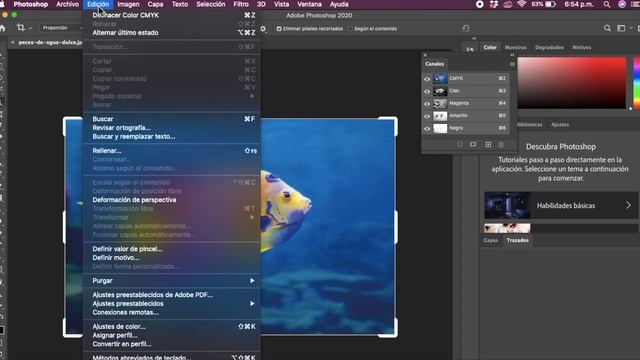Open the workspace switcher icon

(621, 28)
